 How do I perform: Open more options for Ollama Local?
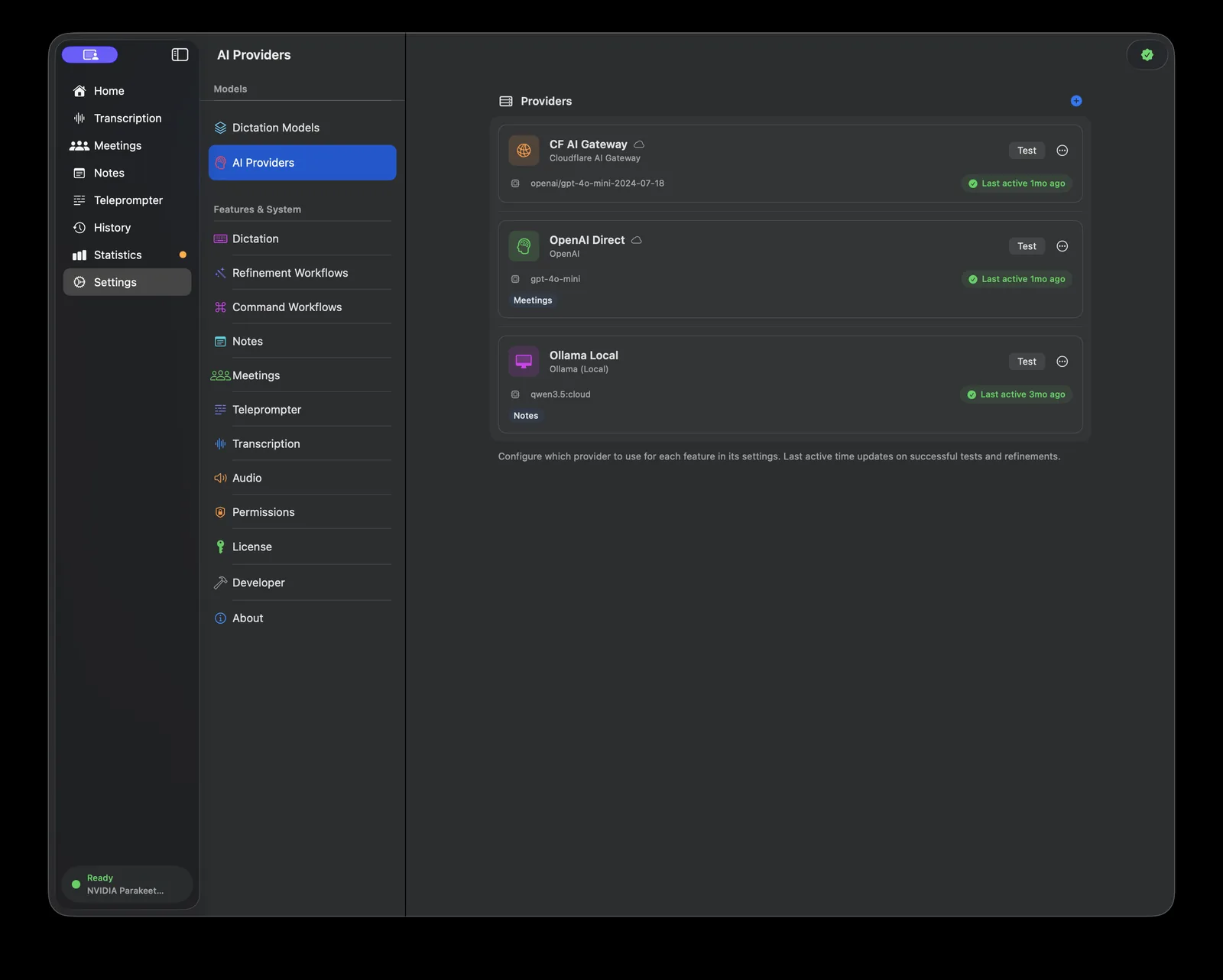click(x=1062, y=362)
